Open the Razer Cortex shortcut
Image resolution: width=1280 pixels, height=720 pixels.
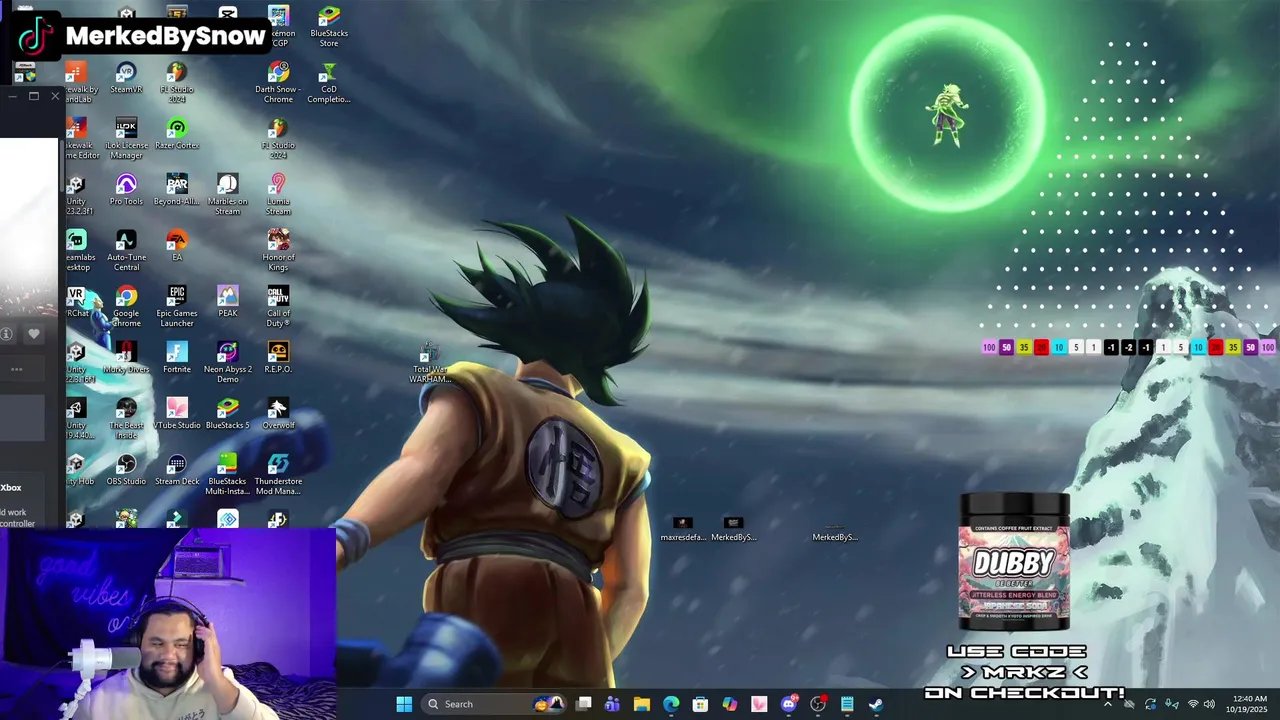(x=177, y=134)
